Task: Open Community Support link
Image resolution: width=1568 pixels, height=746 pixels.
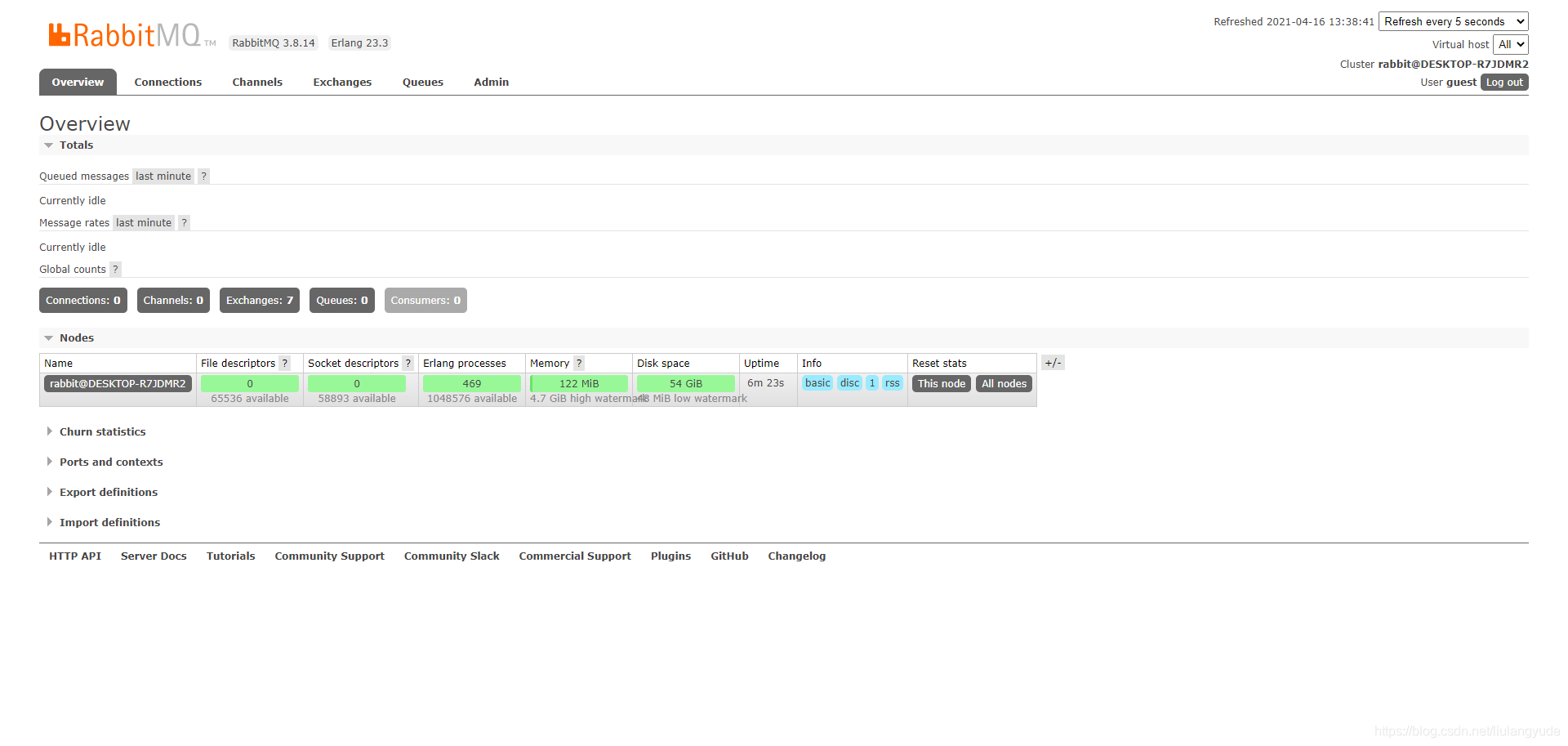Action: coord(329,556)
